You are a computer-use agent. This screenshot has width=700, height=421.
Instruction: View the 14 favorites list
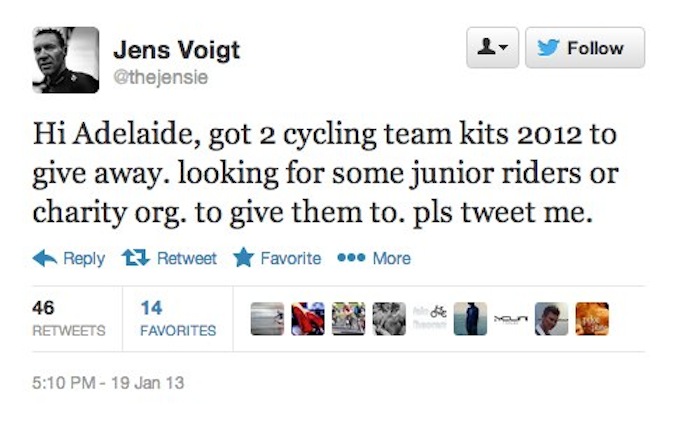(178, 319)
